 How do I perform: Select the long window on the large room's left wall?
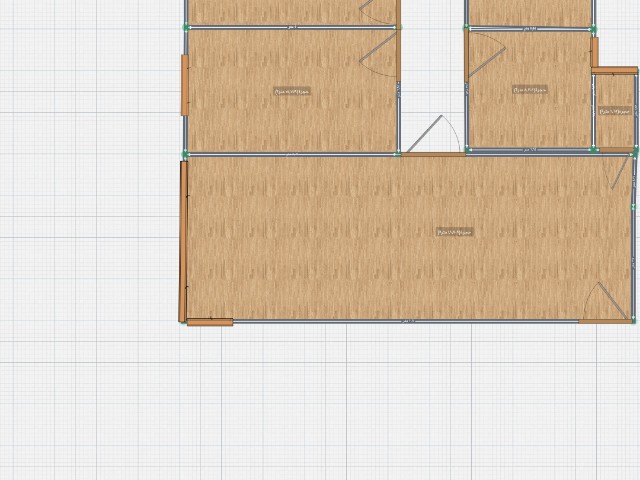point(183,241)
